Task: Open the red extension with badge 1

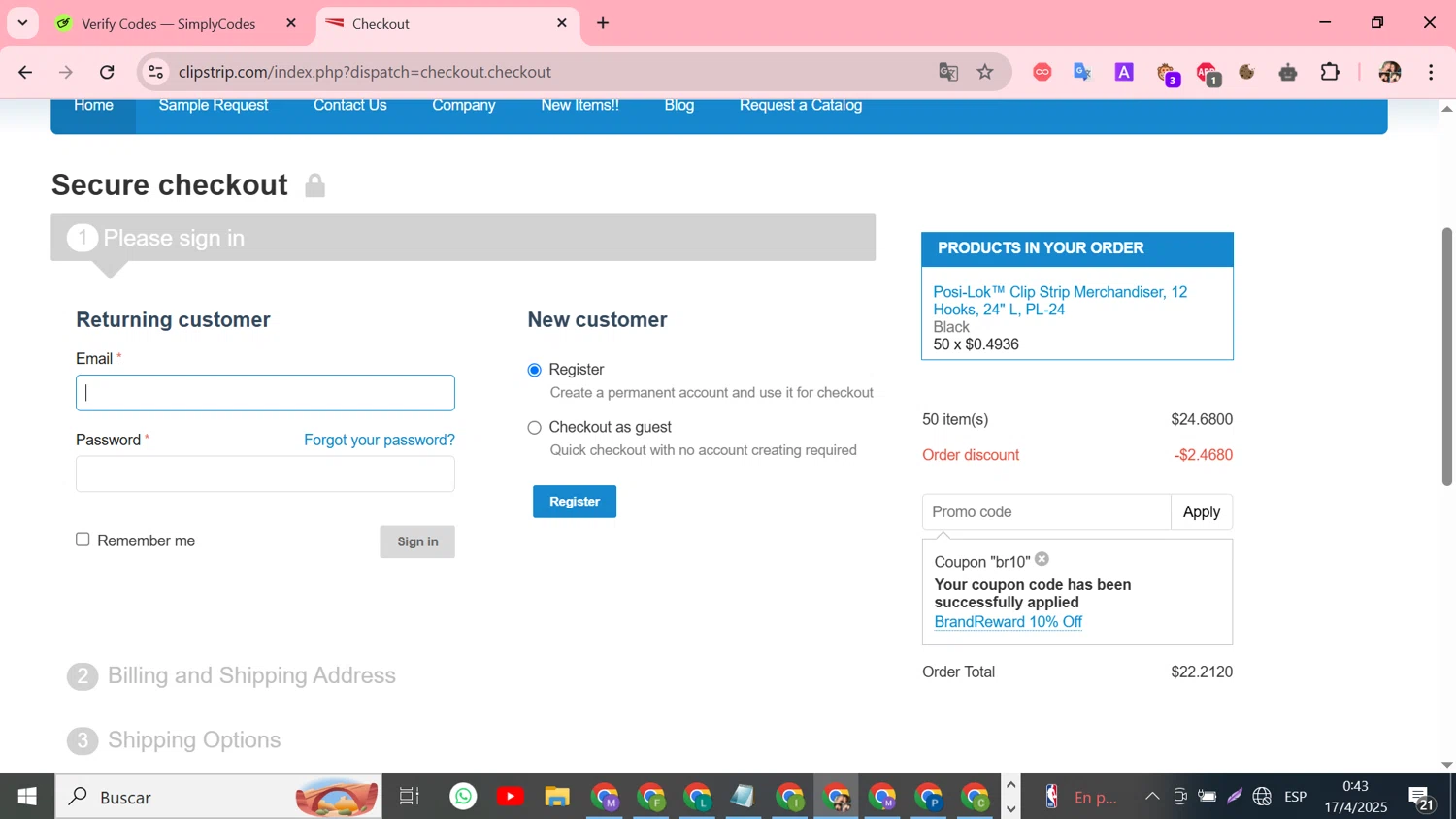Action: point(1208,74)
